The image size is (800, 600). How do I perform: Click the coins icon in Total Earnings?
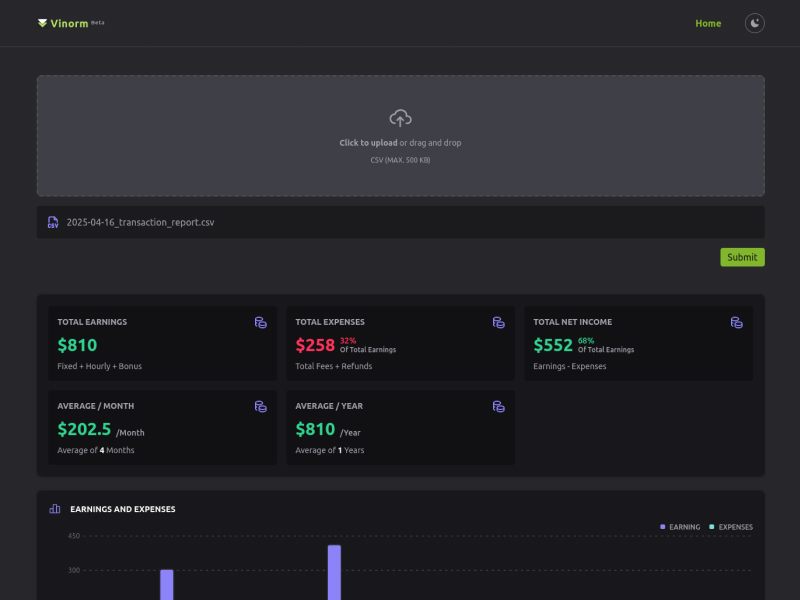[261, 322]
